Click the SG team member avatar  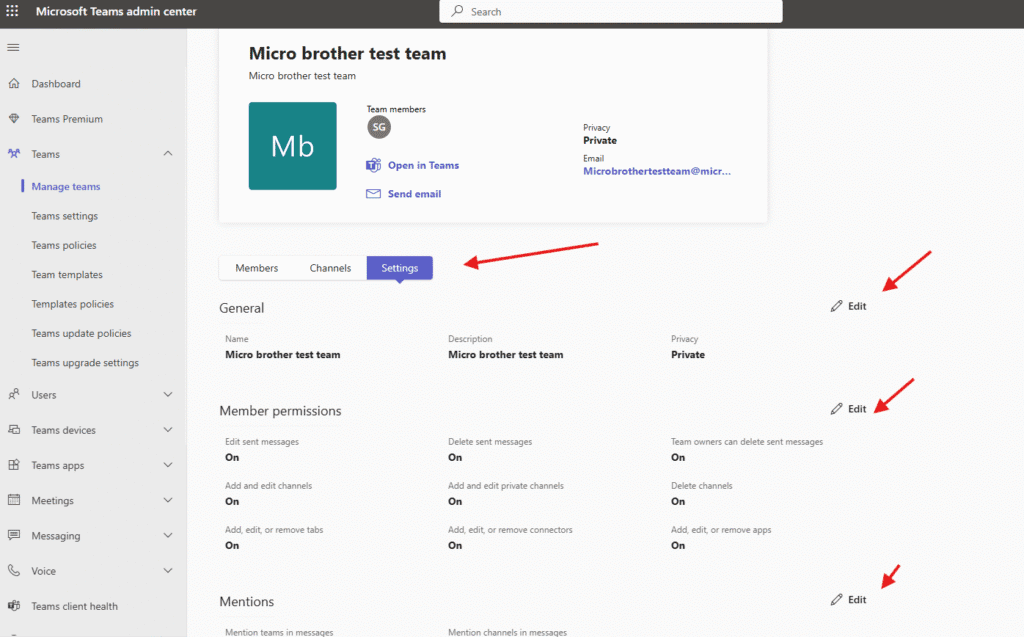click(x=379, y=127)
